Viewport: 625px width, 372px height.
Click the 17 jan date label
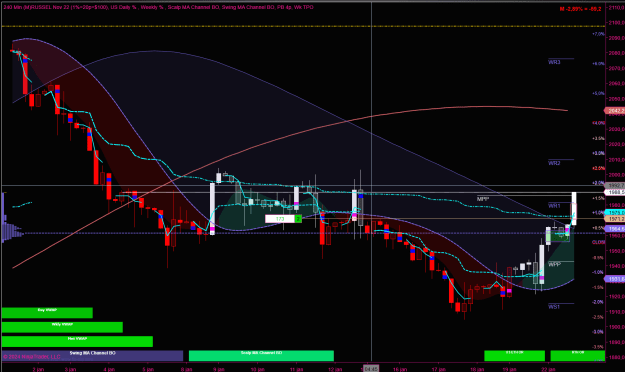438,369
